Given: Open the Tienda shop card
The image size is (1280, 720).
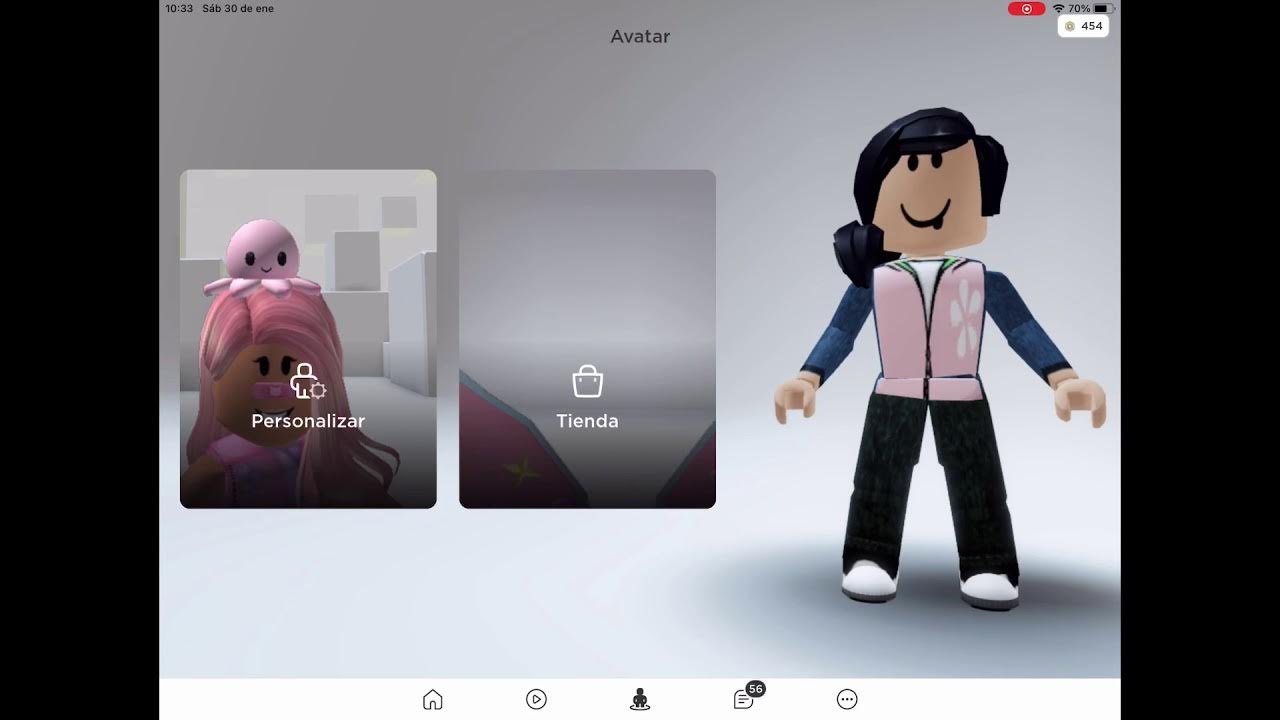Looking at the screenshot, I should tap(587, 339).
